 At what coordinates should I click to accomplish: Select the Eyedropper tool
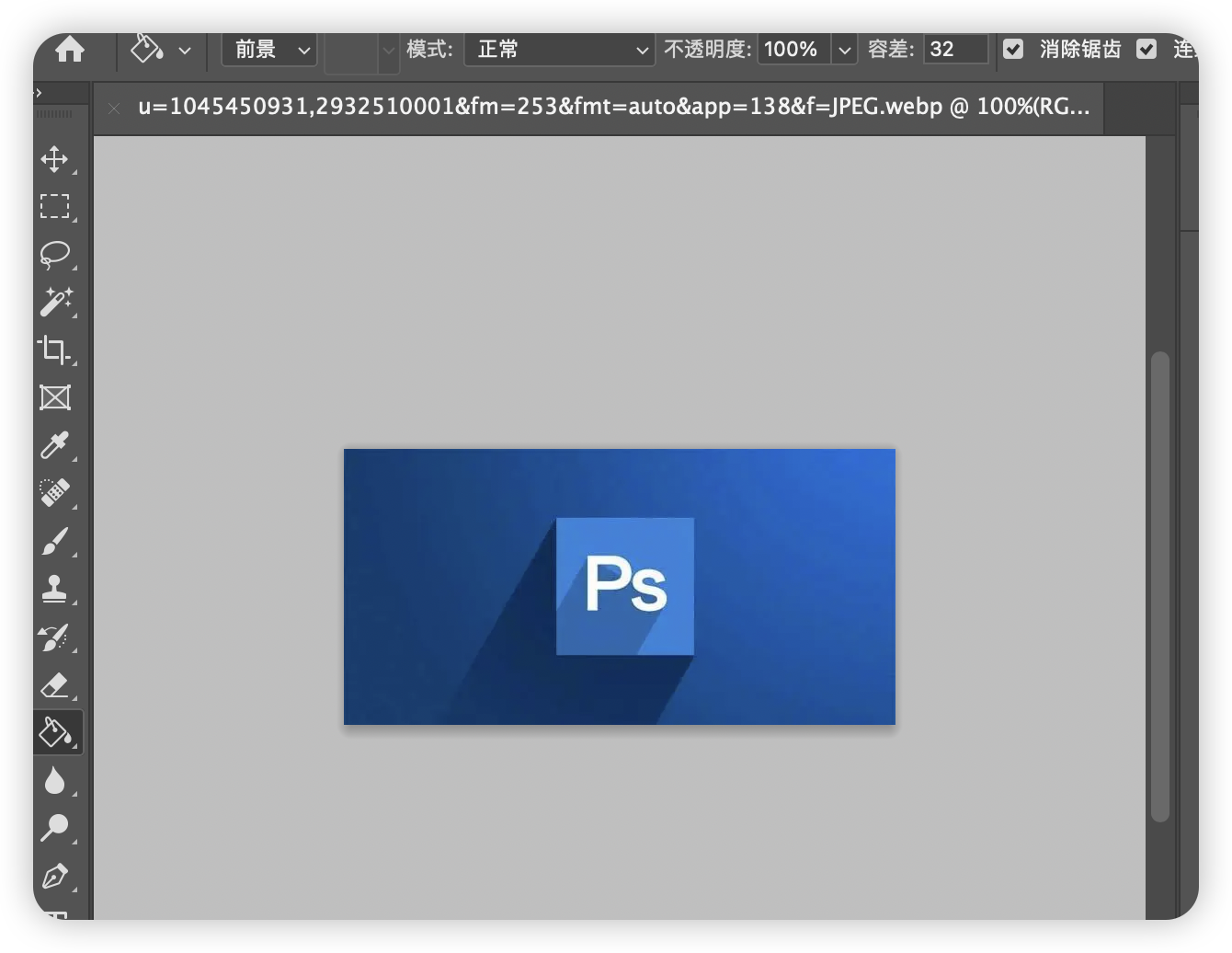pos(54,445)
